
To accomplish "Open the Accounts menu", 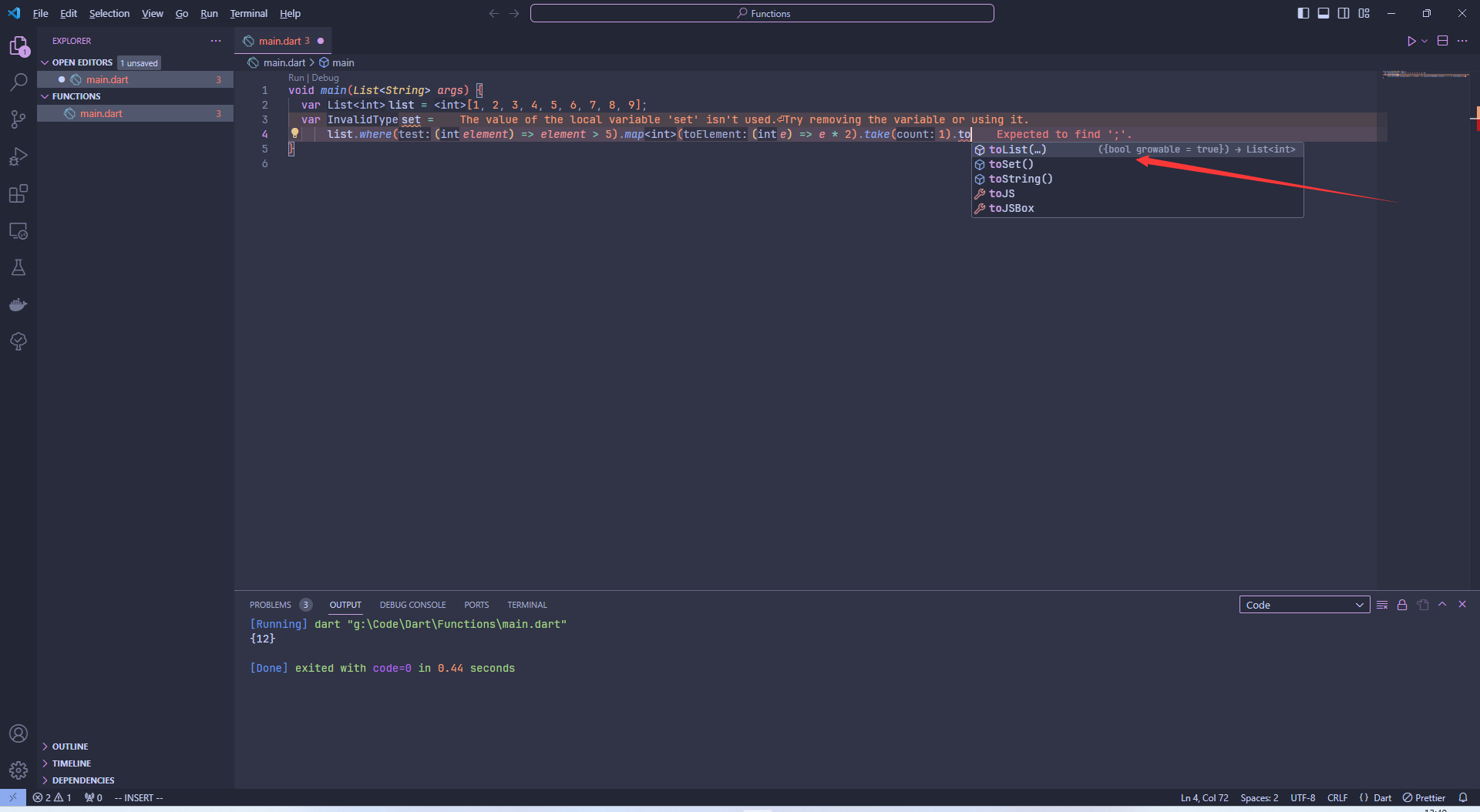I will click(x=18, y=733).
